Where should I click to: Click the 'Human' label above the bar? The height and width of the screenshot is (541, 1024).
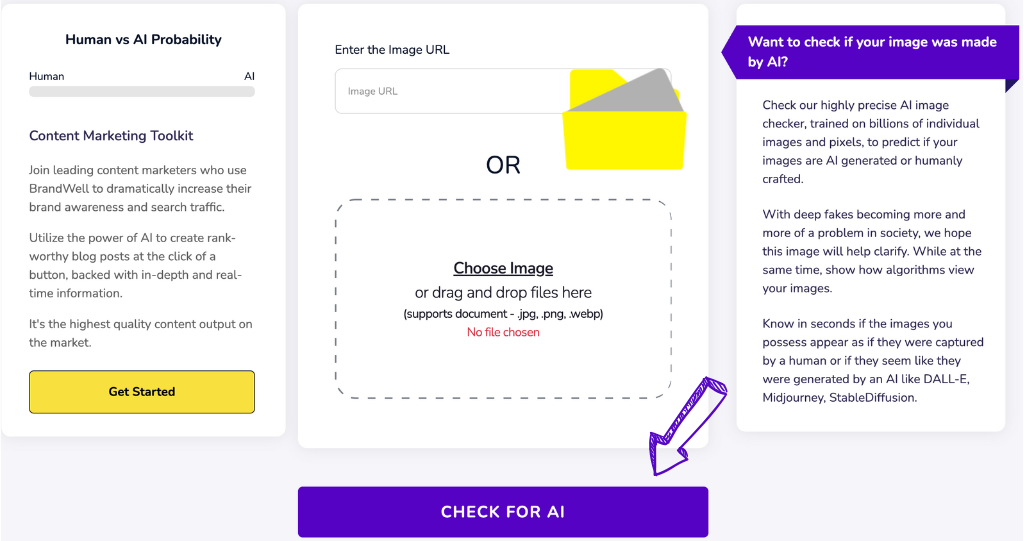pyautogui.click(x=47, y=76)
